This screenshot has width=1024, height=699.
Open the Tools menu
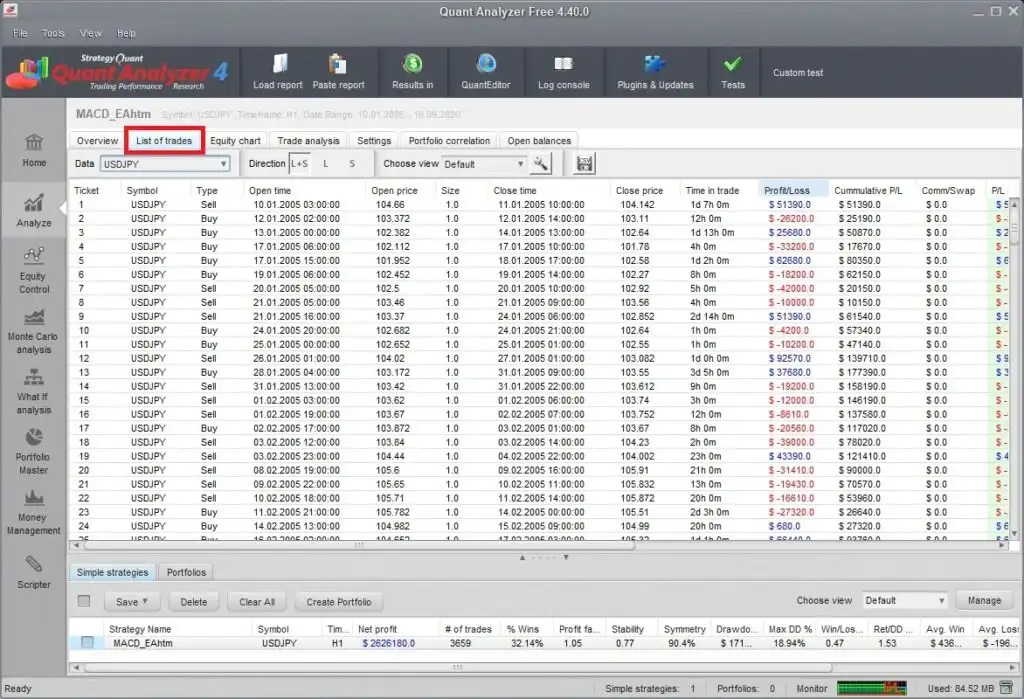pos(53,33)
